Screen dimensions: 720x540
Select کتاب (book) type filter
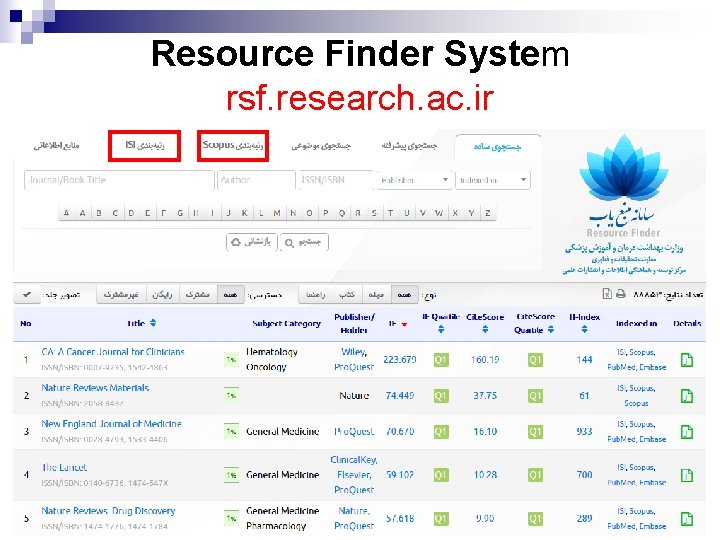point(348,294)
